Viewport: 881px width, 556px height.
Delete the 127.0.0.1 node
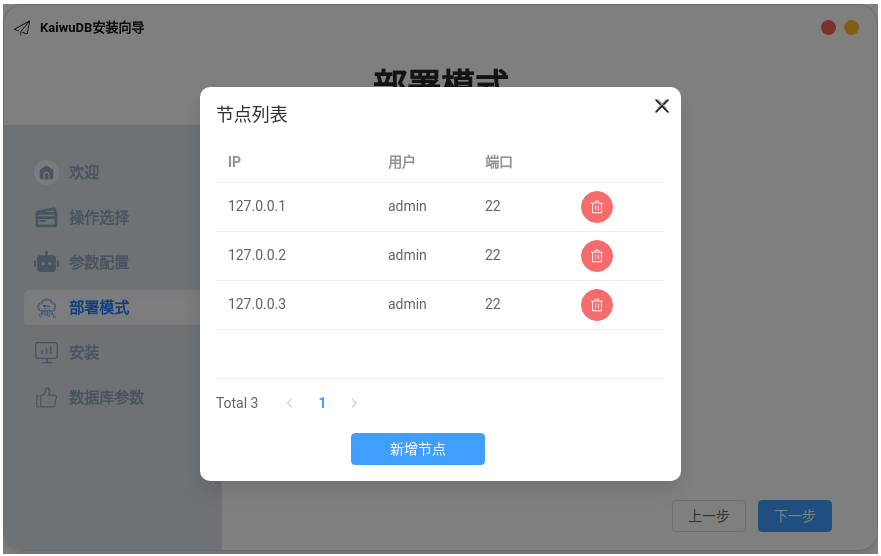[597, 207]
